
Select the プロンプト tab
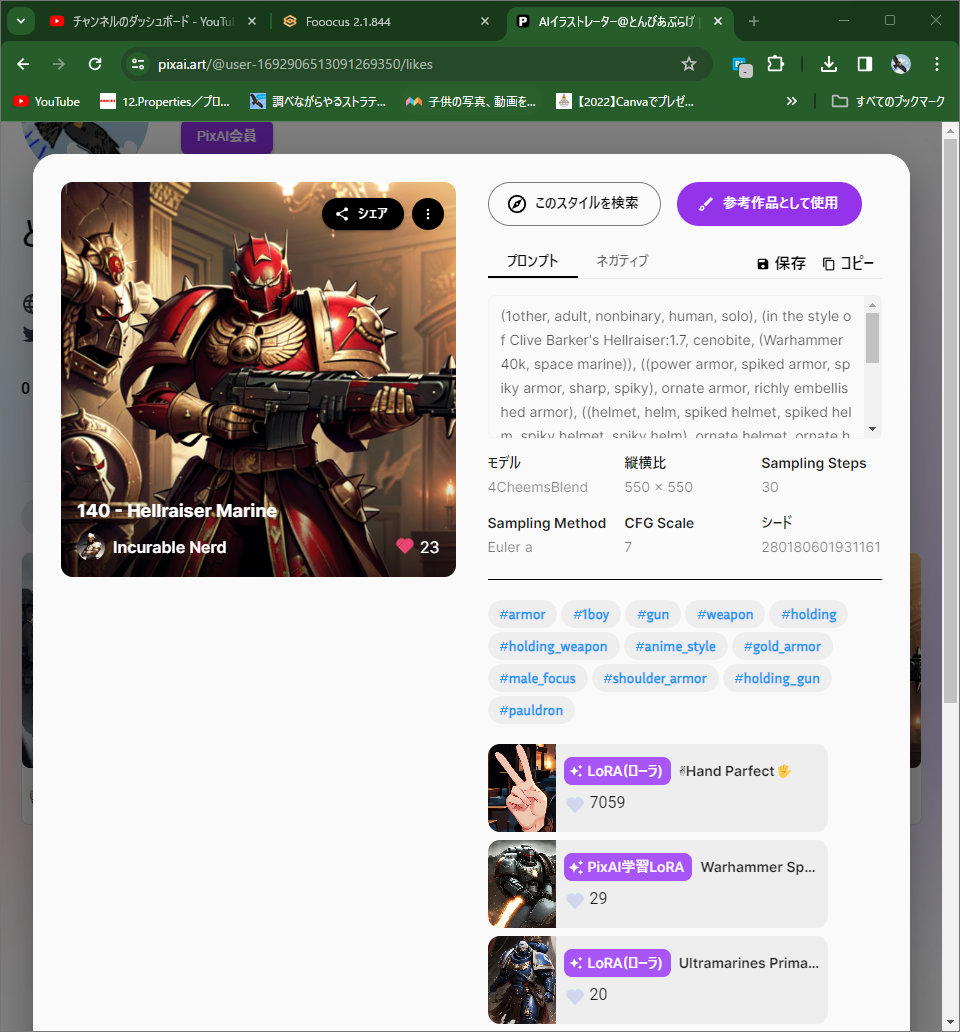click(532, 261)
